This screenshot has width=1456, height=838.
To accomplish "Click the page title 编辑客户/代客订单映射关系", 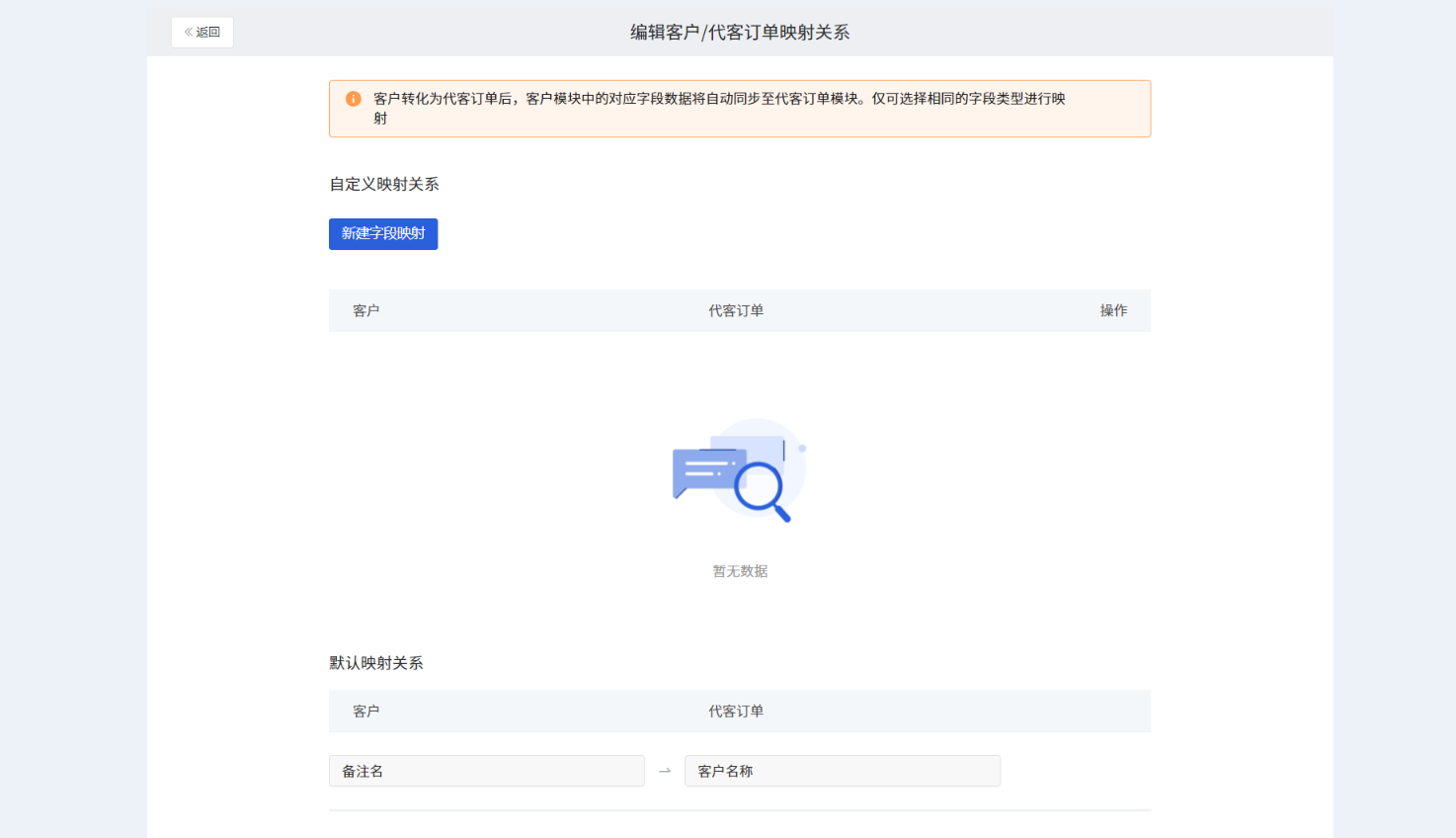I will click(x=740, y=33).
